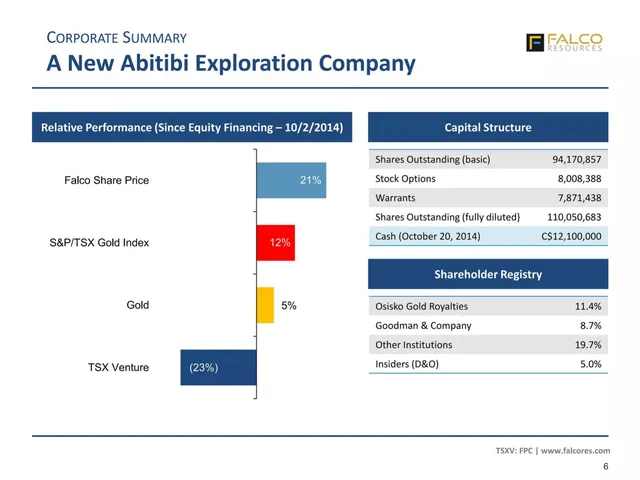Click the 19.7% value
This screenshot has width=640, height=480.
tap(588, 344)
